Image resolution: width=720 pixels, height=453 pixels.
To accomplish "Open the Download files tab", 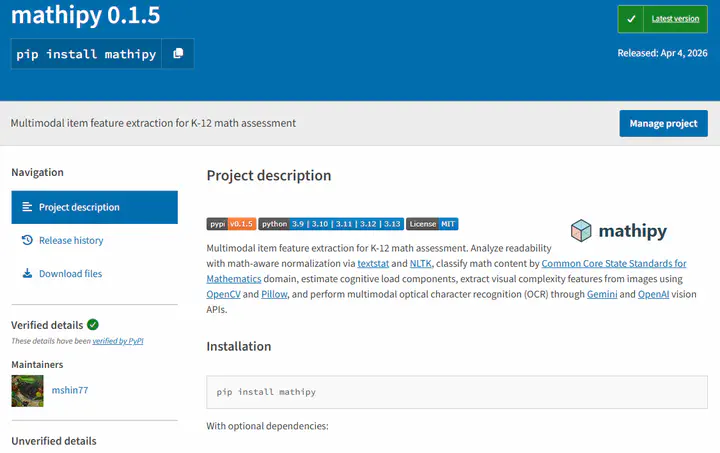I will [x=70, y=274].
